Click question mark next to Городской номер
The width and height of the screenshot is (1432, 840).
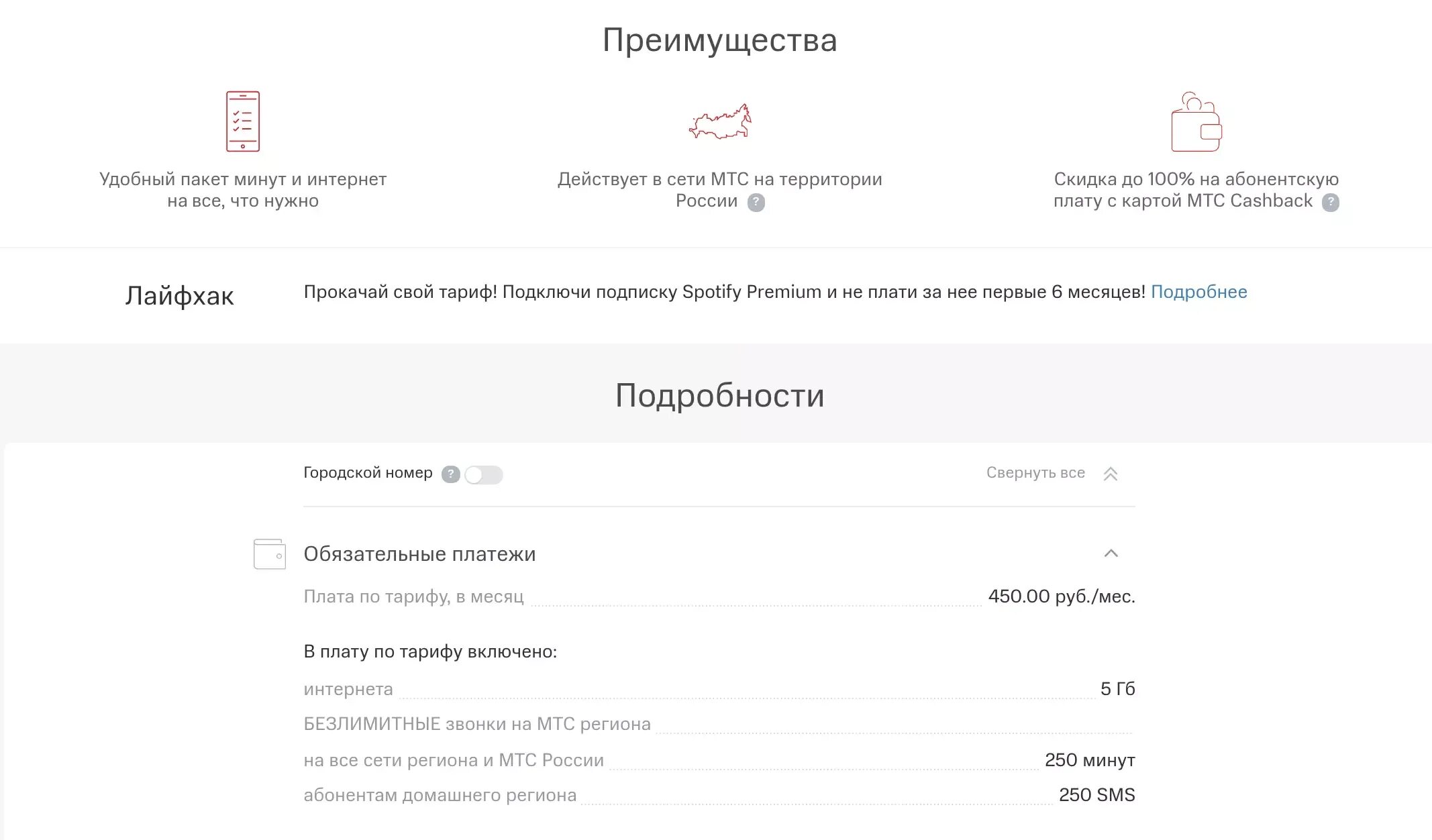(x=450, y=474)
